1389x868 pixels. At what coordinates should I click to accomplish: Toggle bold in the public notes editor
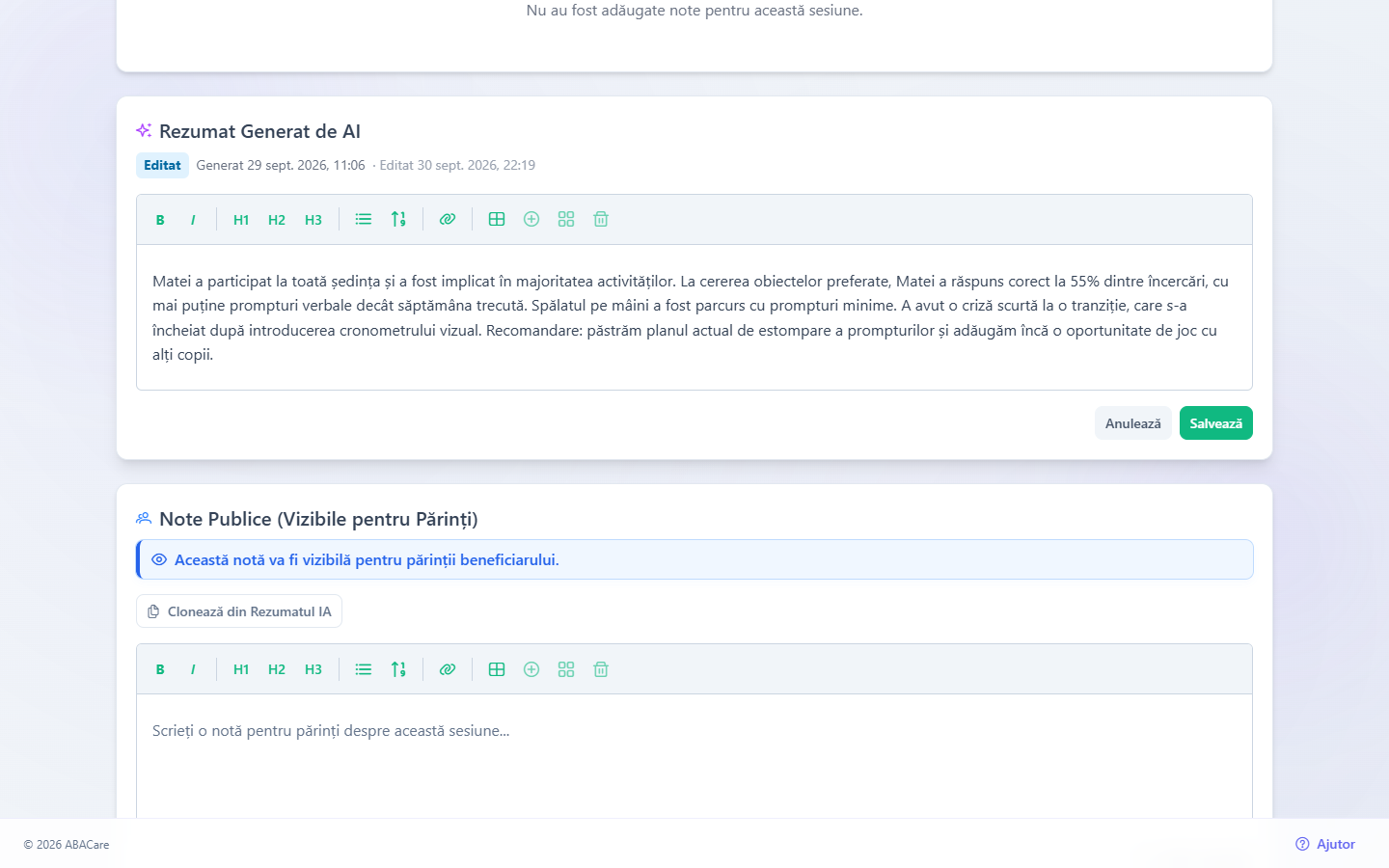(x=160, y=669)
